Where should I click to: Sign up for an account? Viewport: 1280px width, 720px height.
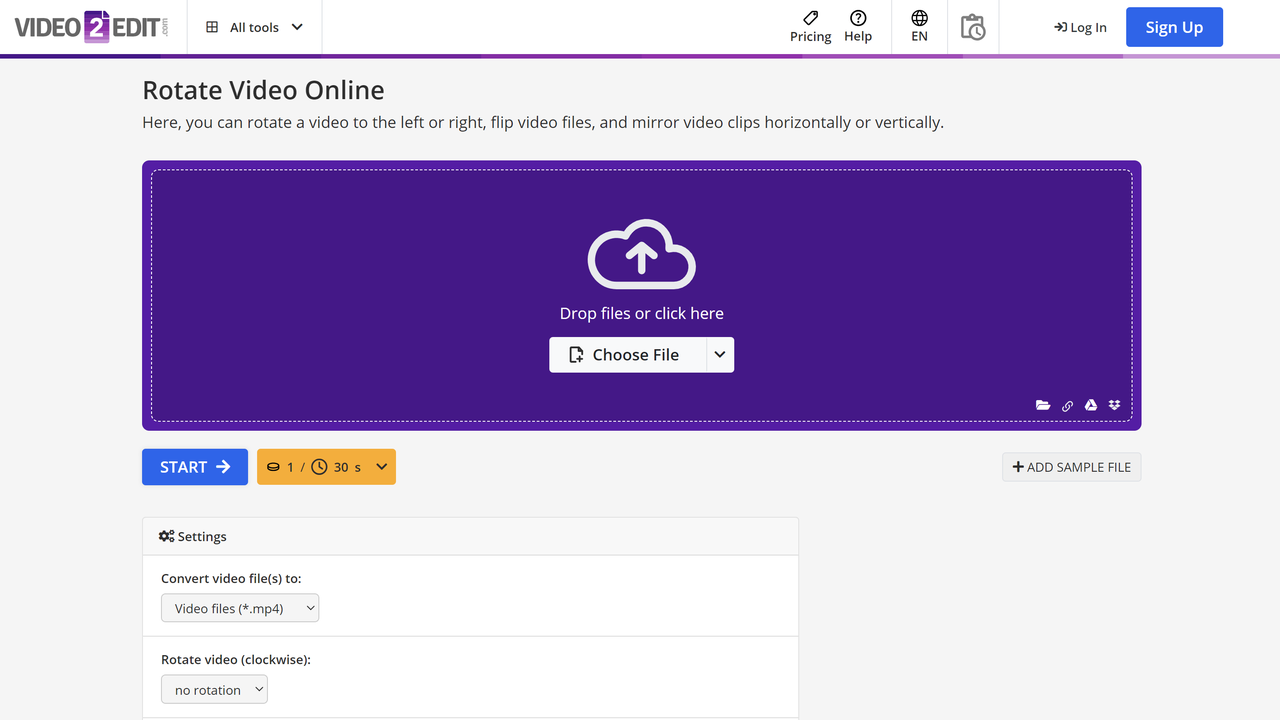coord(1174,27)
